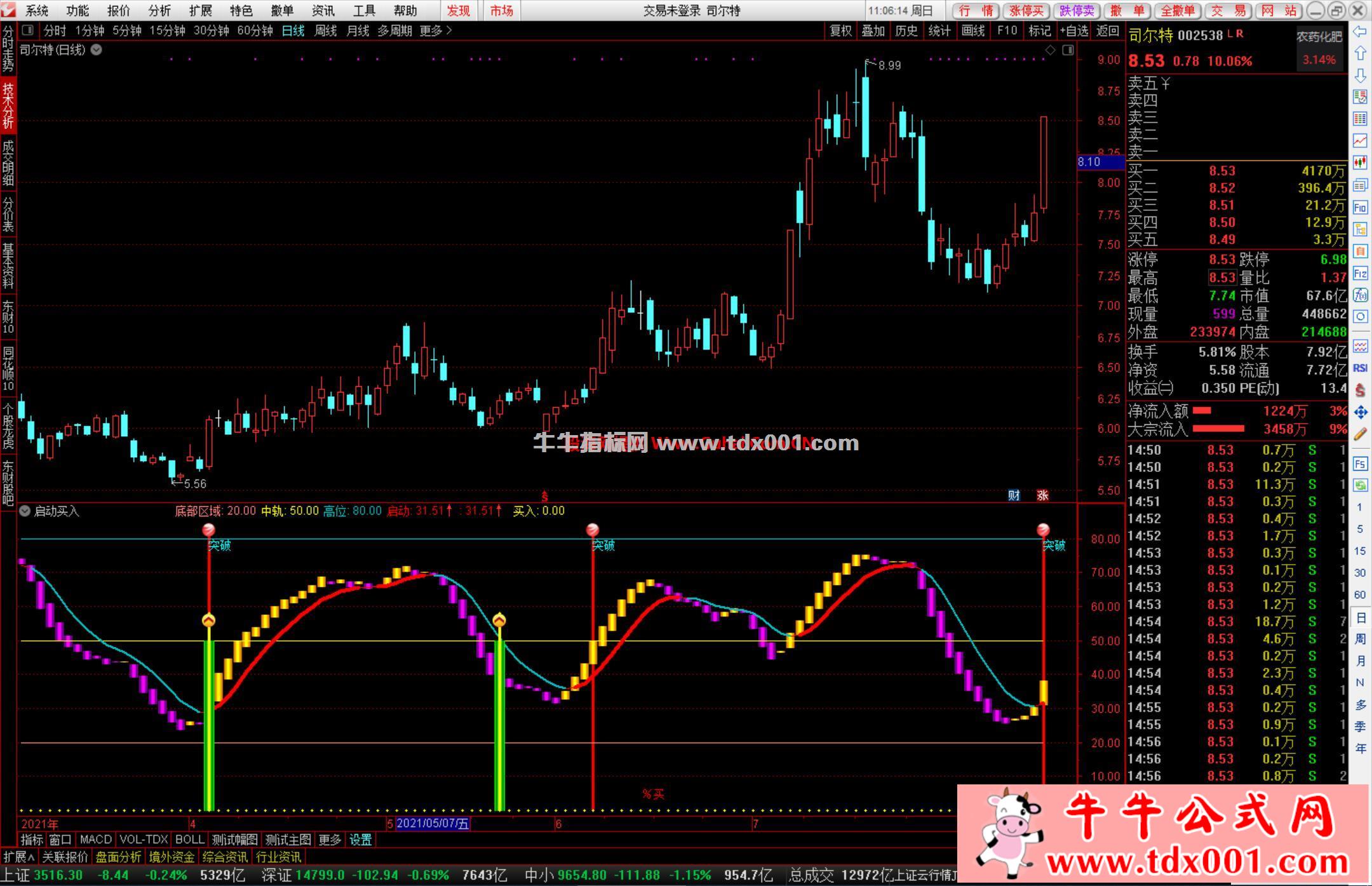1372x886 pixels.
Task: Click the 发现 button in the top bar
Action: pyautogui.click(x=459, y=11)
